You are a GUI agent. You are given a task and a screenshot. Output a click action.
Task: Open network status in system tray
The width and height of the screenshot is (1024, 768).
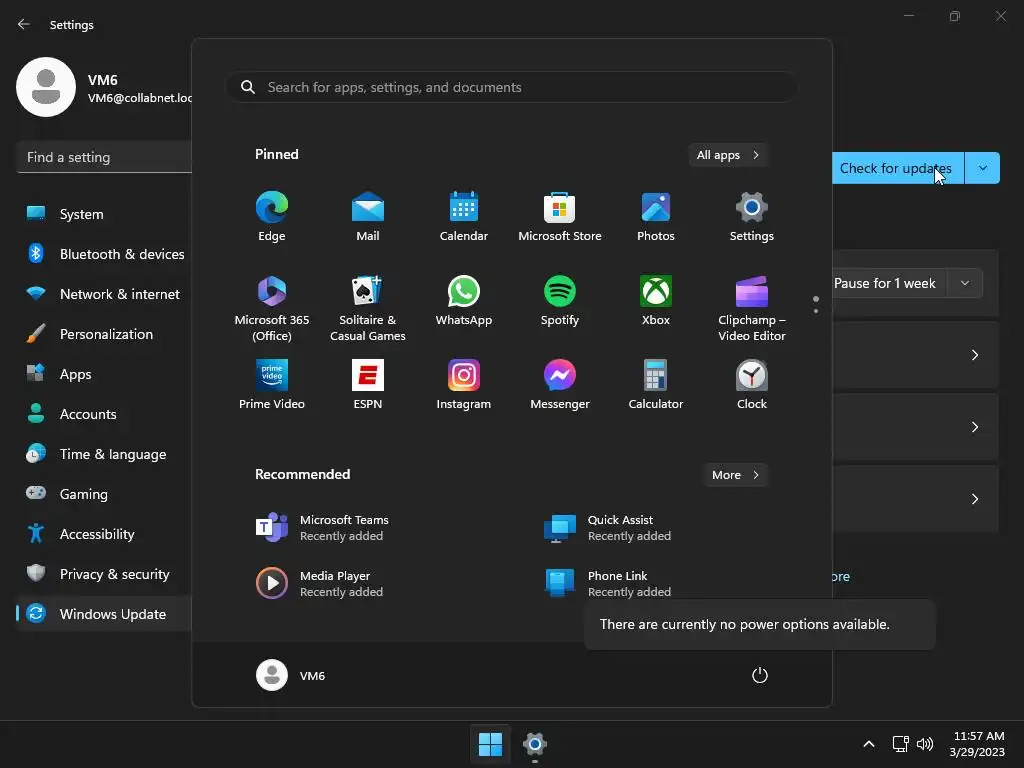(901, 744)
